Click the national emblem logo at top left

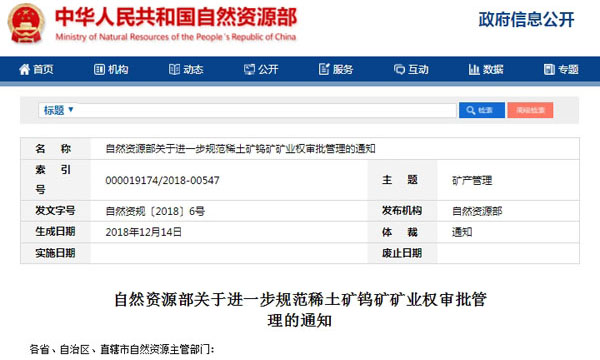tap(26, 24)
